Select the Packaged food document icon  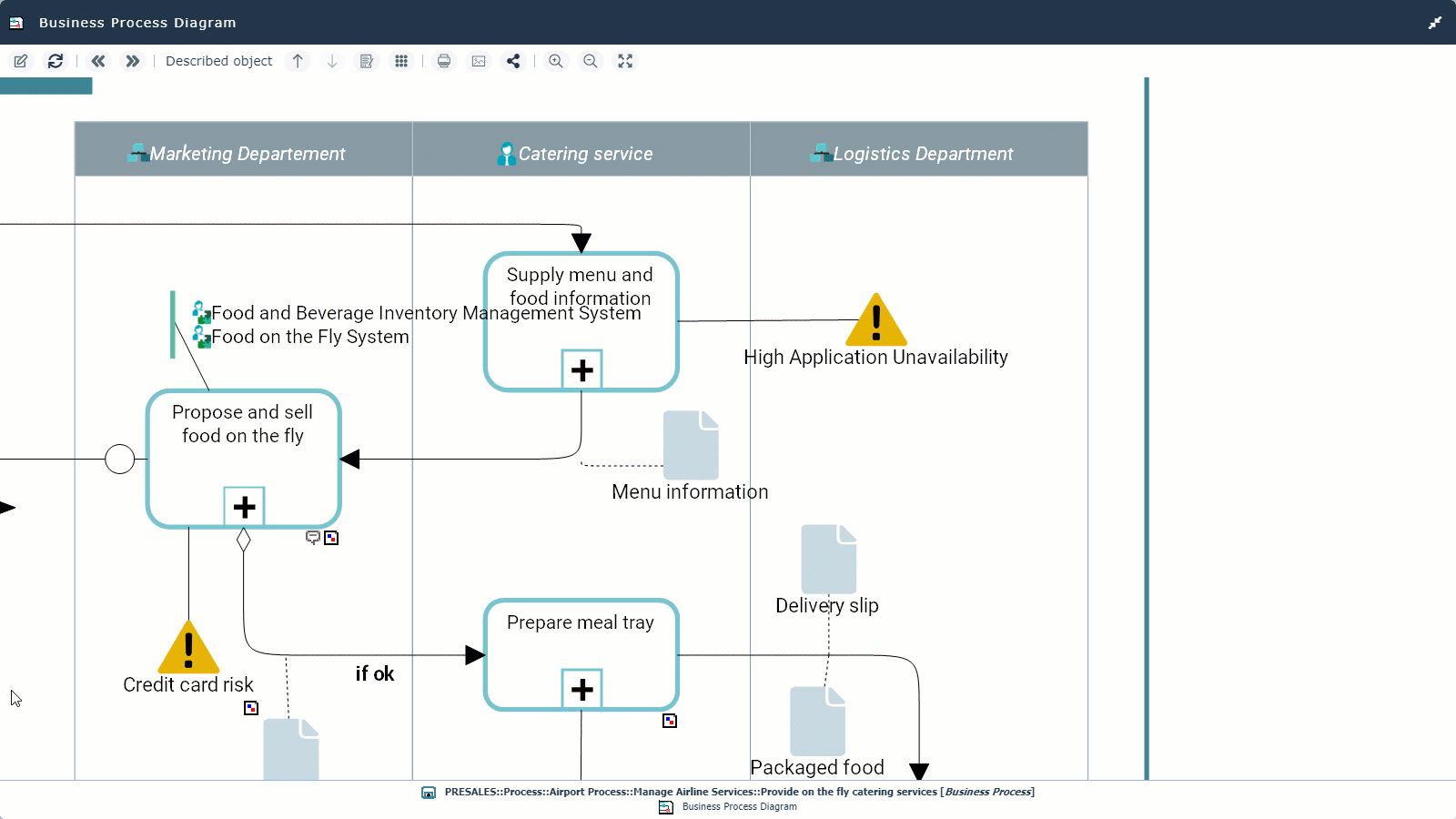click(x=818, y=721)
